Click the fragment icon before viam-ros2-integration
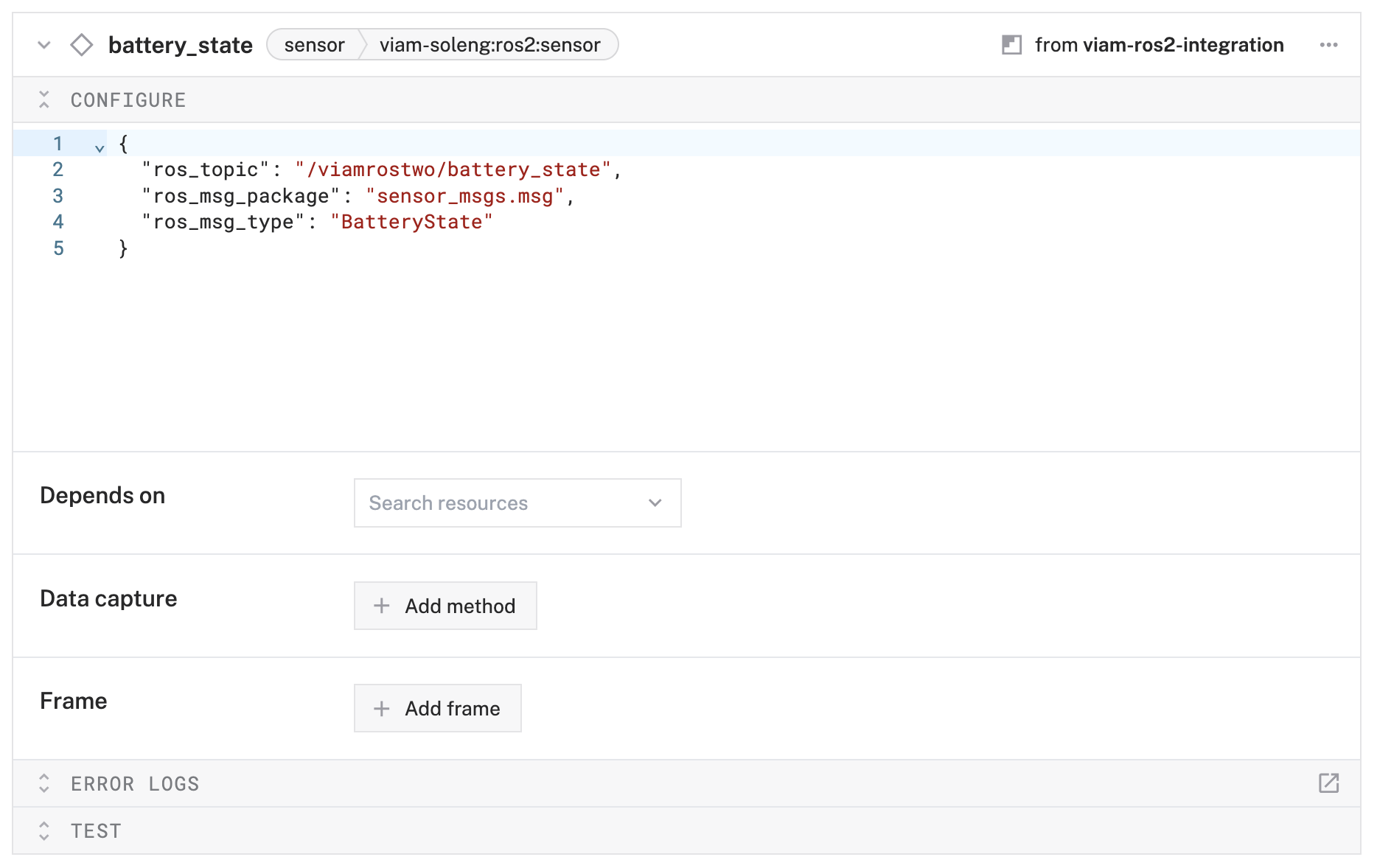The image size is (1377, 868). point(1011,45)
